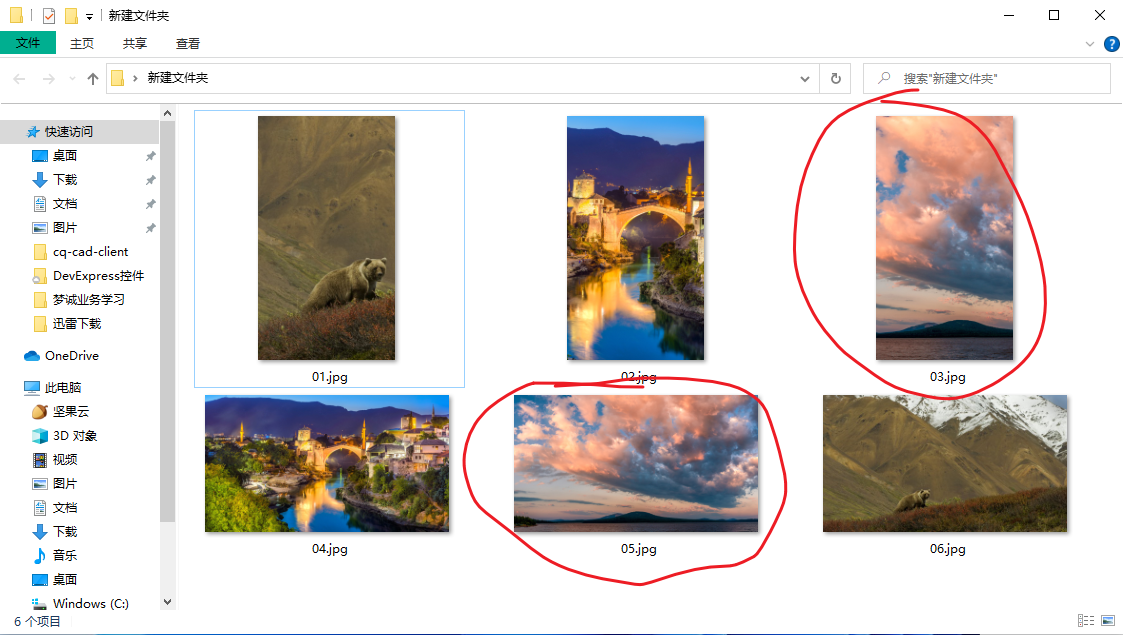Unpin 桌面 from quick access
The width and height of the screenshot is (1123, 635).
(152, 156)
